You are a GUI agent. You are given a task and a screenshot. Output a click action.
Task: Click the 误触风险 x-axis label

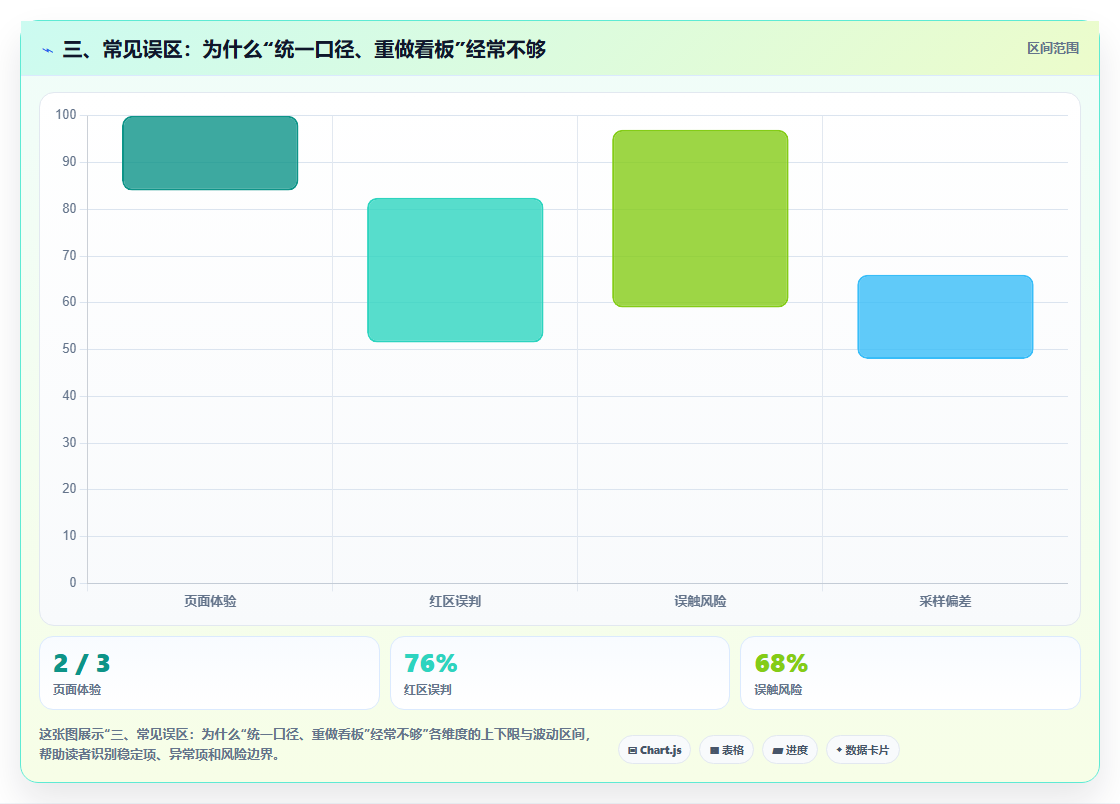[x=700, y=601]
